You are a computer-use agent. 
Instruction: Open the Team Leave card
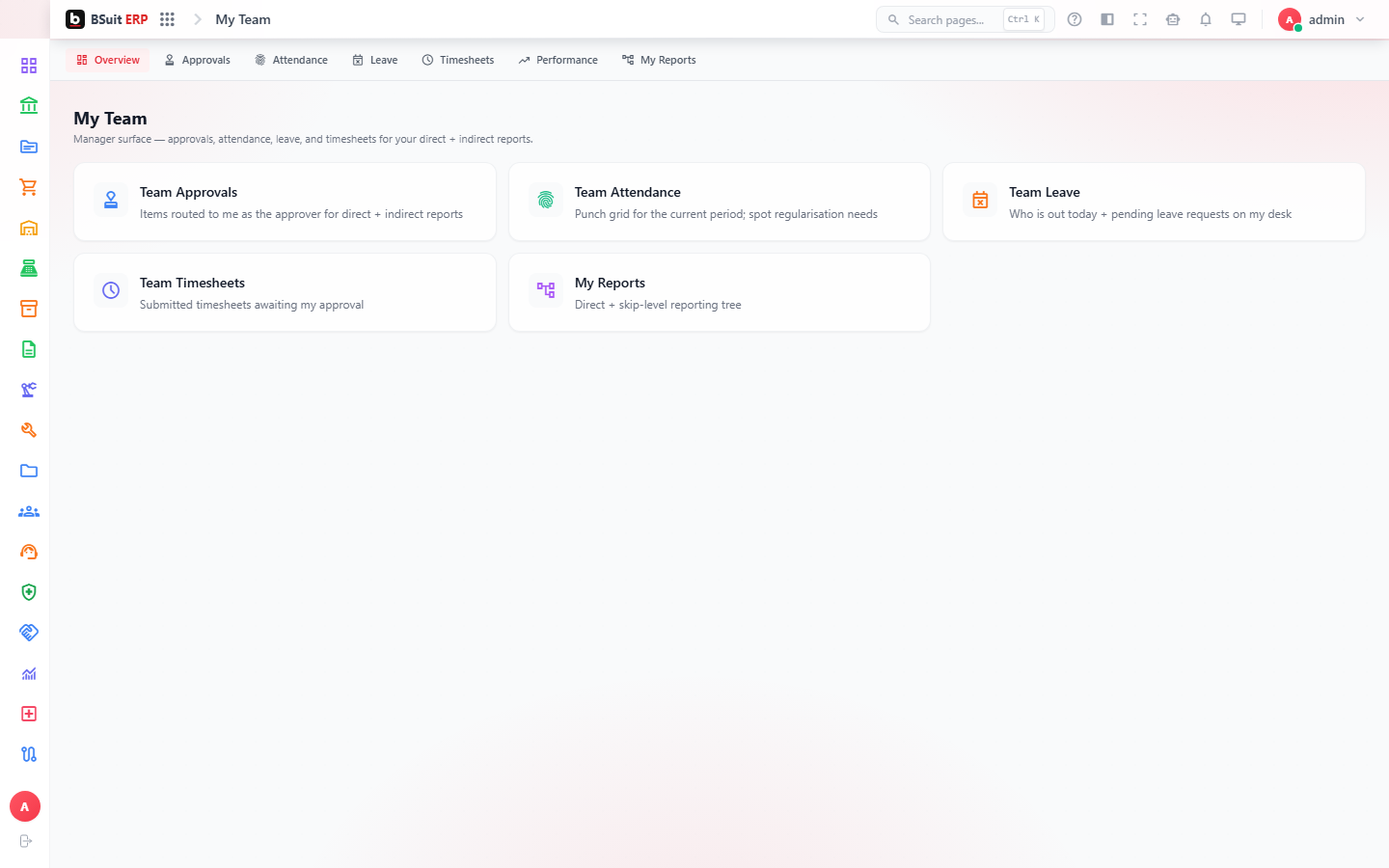click(x=1154, y=202)
